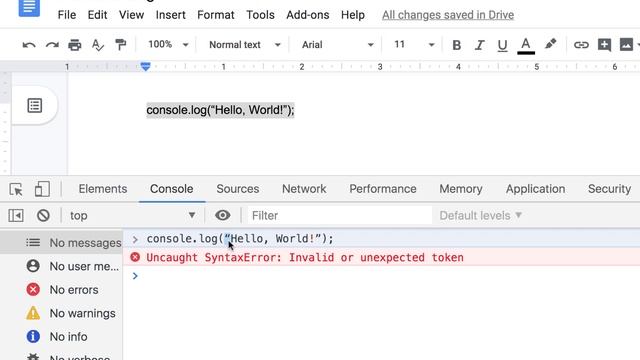Click the left indent marker on ruler
Image resolution: width=640 pixels, height=360 pixels.
[x=146, y=67]
